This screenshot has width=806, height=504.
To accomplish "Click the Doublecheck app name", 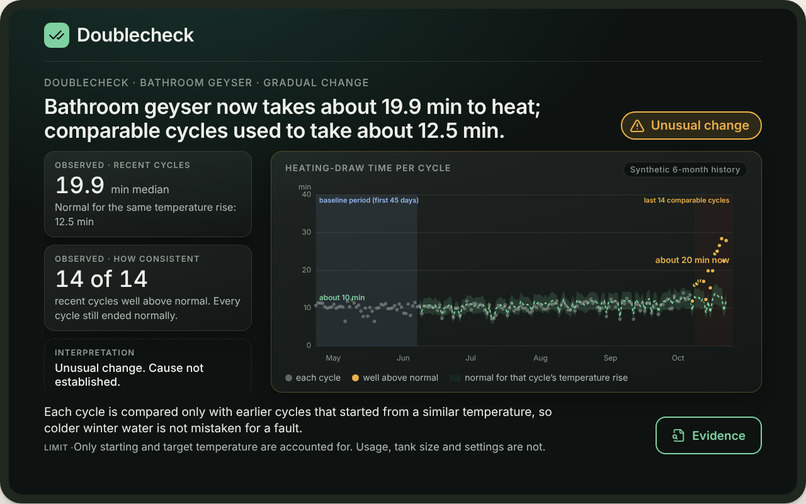I will (135, 35).
